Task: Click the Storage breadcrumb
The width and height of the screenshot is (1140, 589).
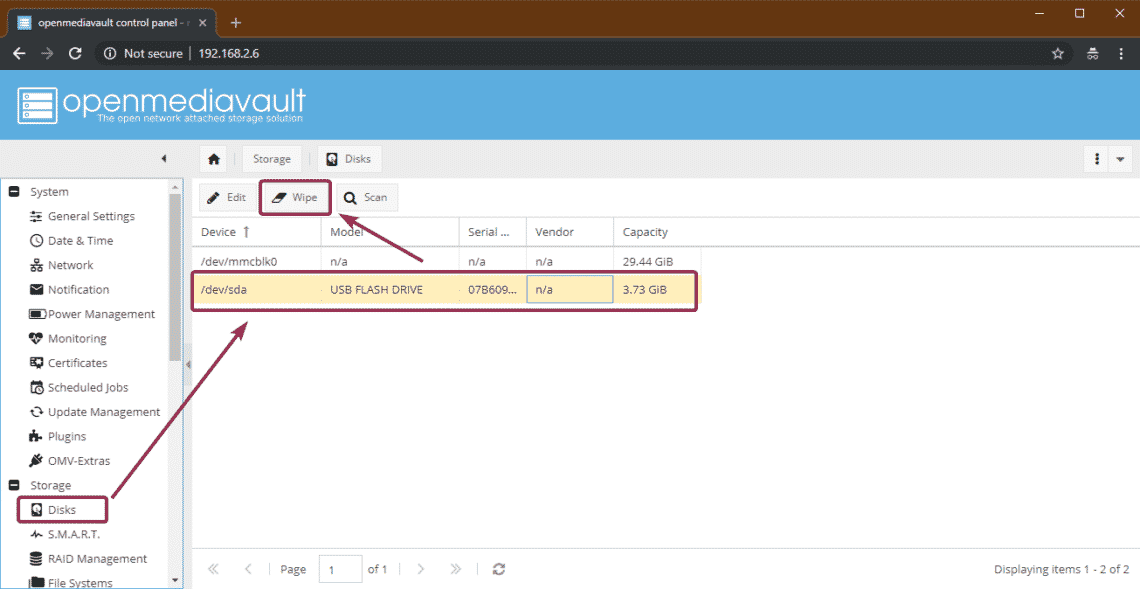Action: [x=271, y=159]
